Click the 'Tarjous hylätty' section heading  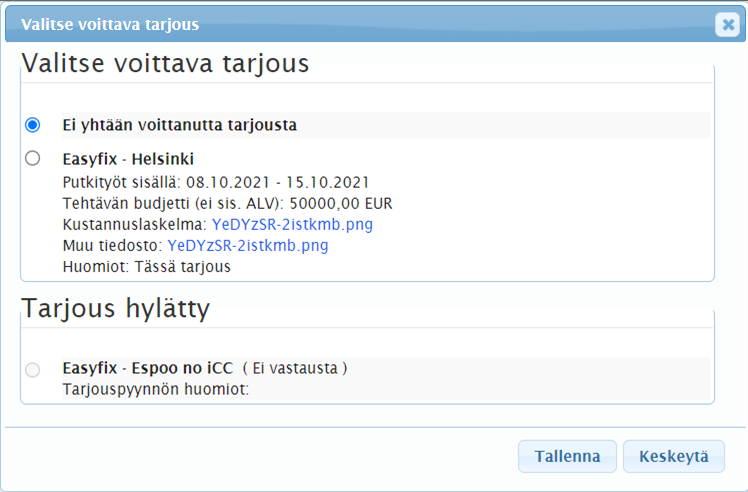pyautogui.click(x=115, y=309)
